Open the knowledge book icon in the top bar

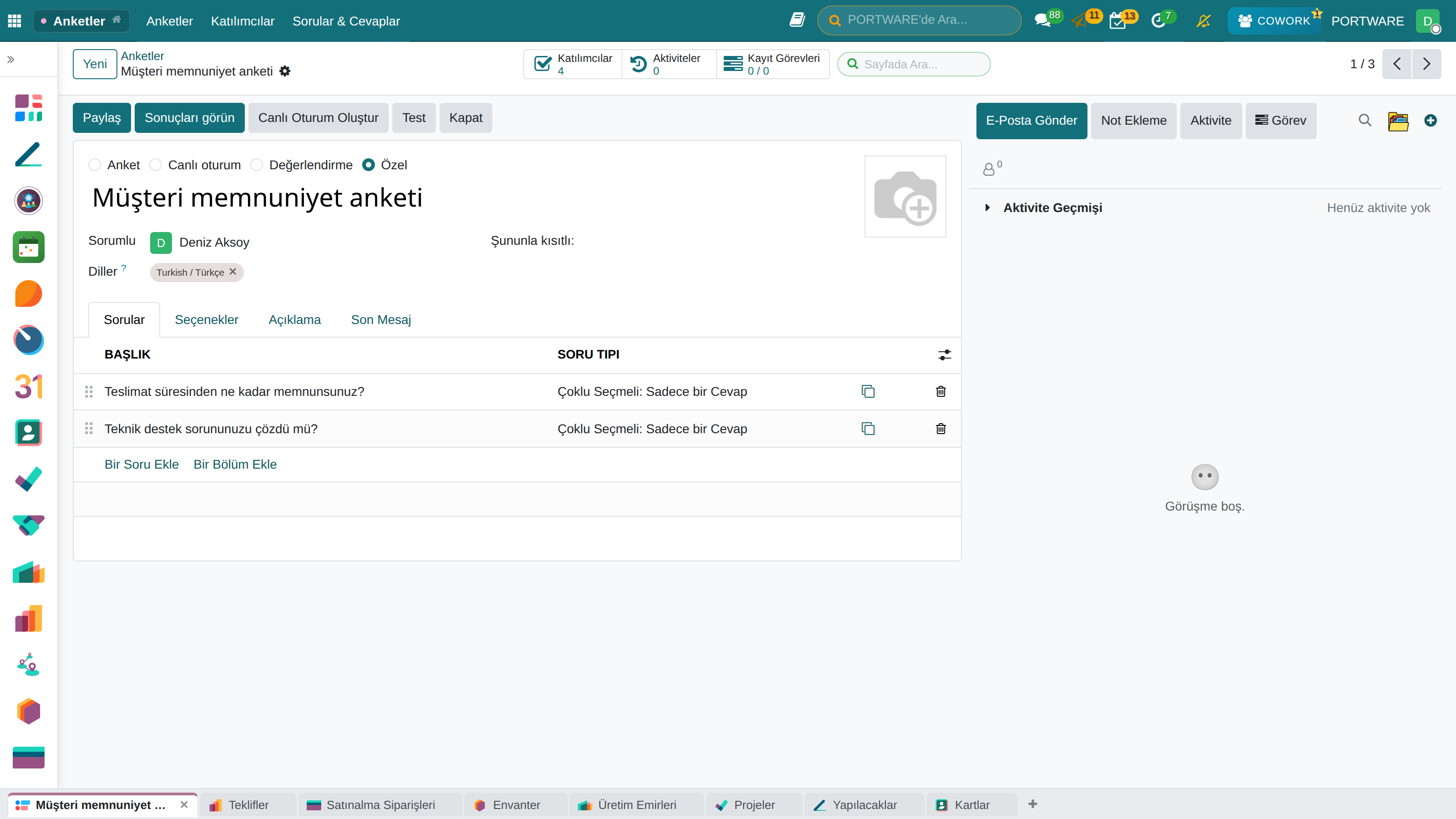click(x=797, y=20)
